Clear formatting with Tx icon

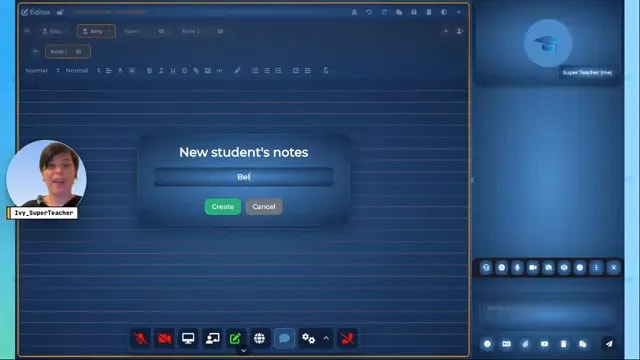[325, 71]
